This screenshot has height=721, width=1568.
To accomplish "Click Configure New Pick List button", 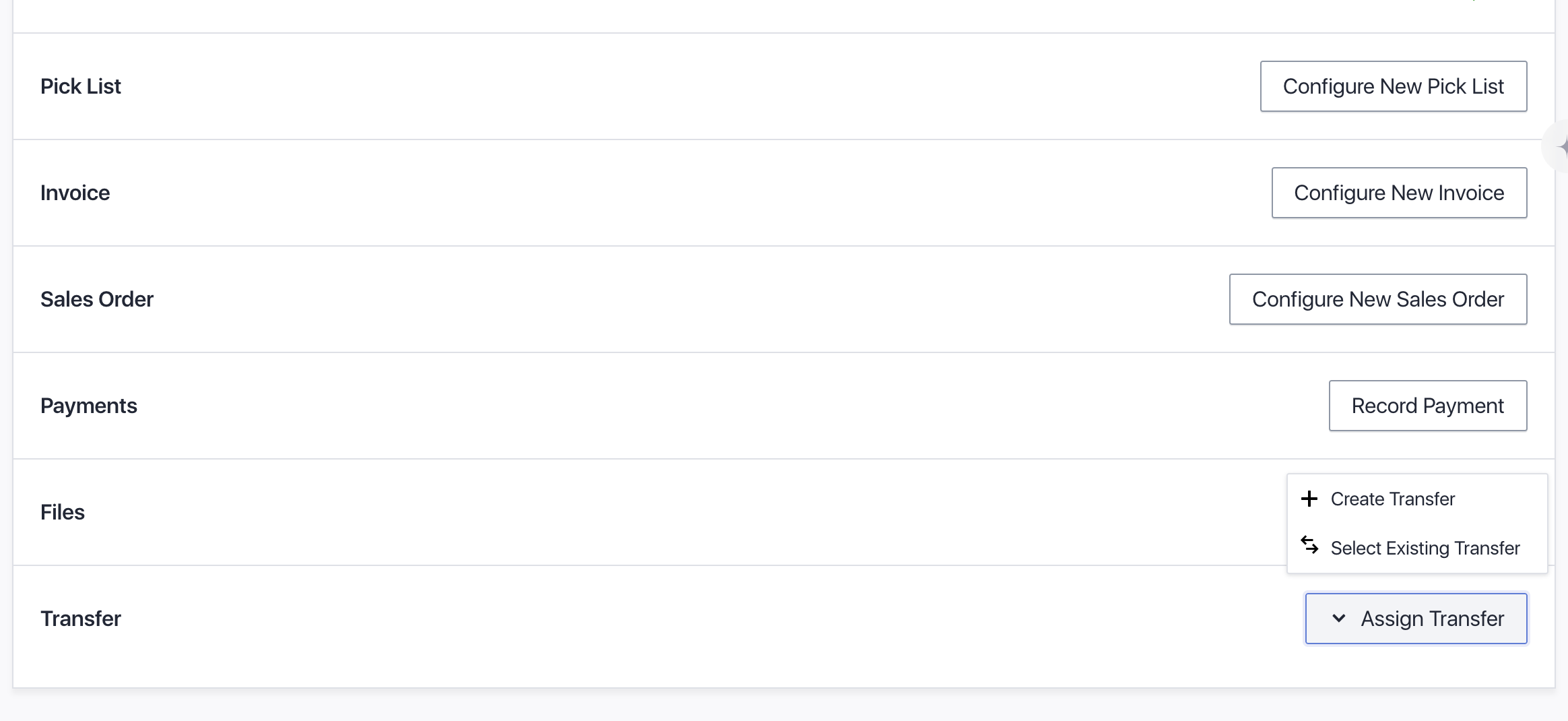I will tap(1394, 86).
